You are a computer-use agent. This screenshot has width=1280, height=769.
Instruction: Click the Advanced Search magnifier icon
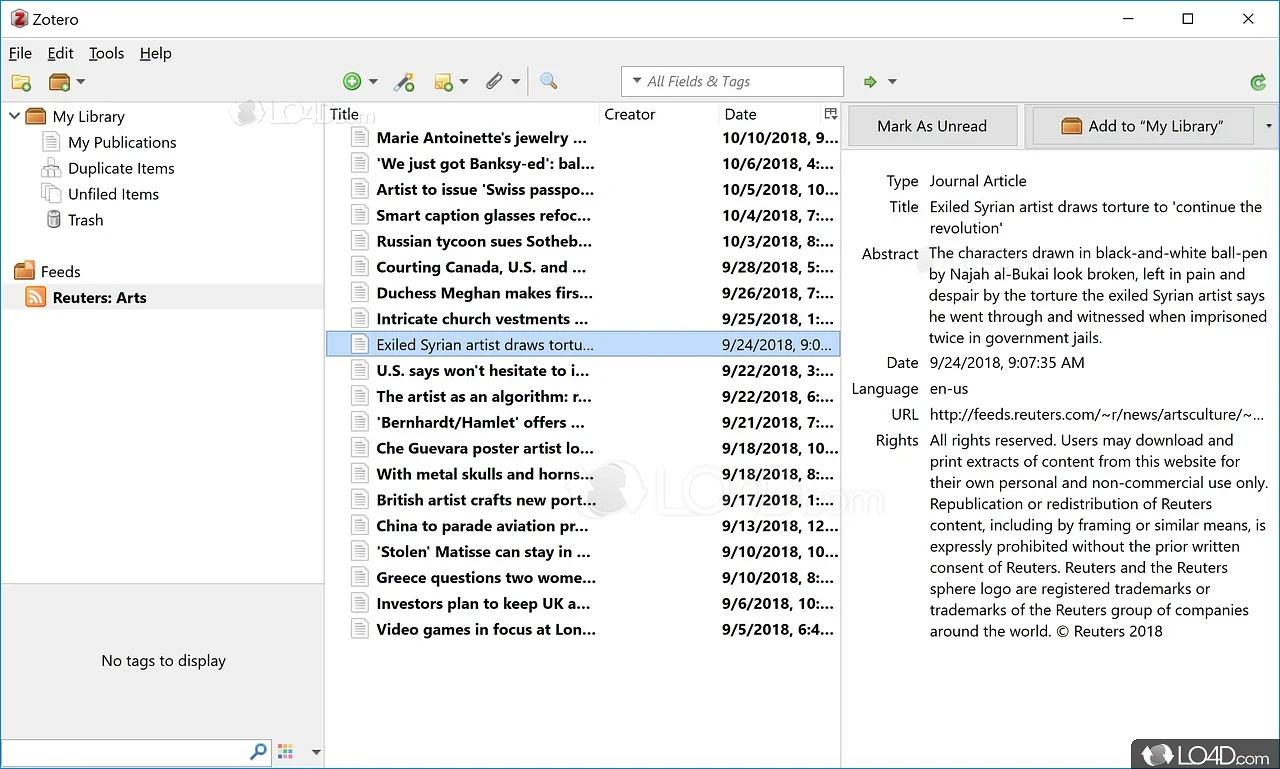(x=548, y=82)
